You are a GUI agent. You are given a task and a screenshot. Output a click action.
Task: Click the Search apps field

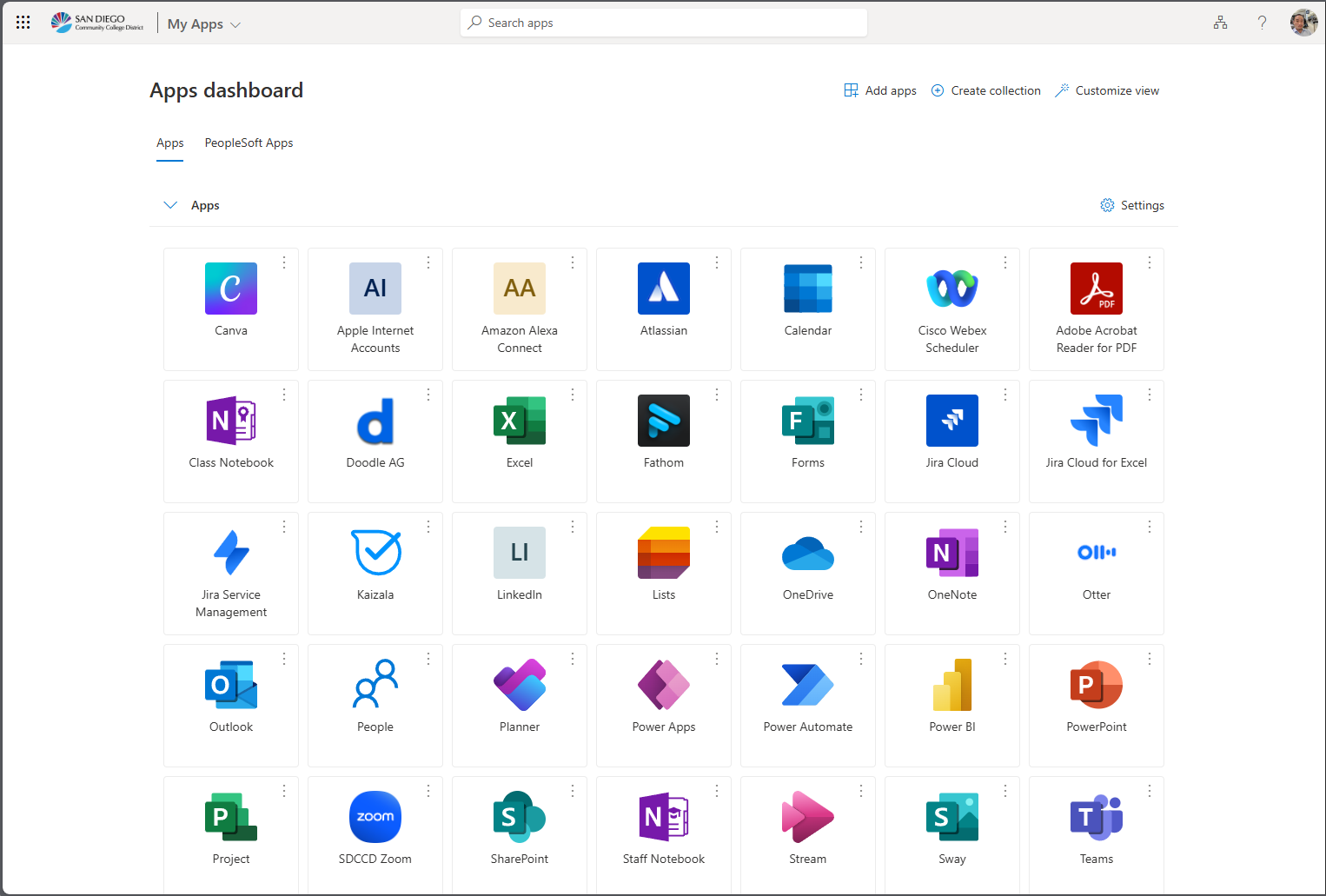[664, 23]
